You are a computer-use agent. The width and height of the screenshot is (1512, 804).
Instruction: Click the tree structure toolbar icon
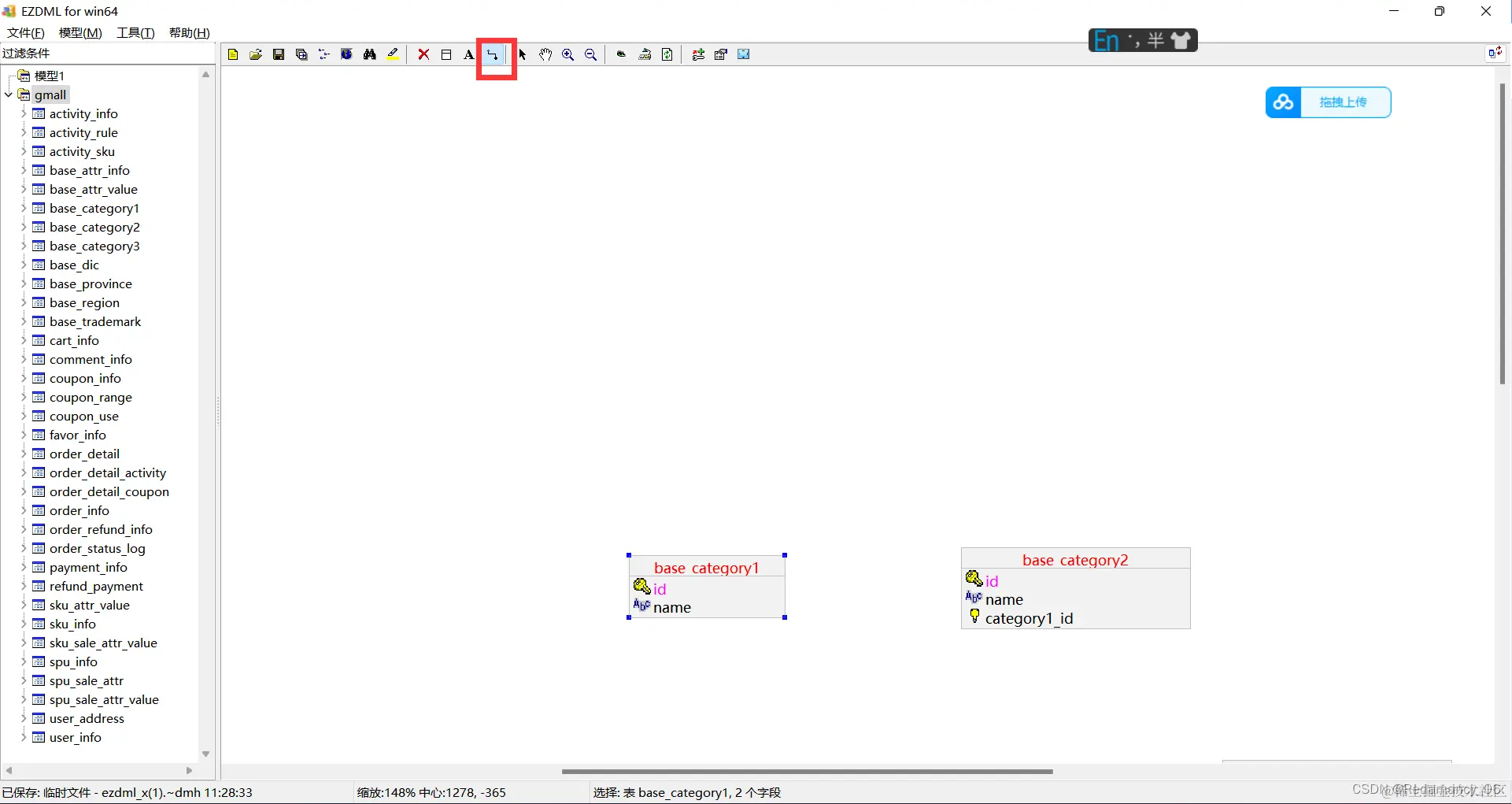pyautogui.click(x=323, y=54)
